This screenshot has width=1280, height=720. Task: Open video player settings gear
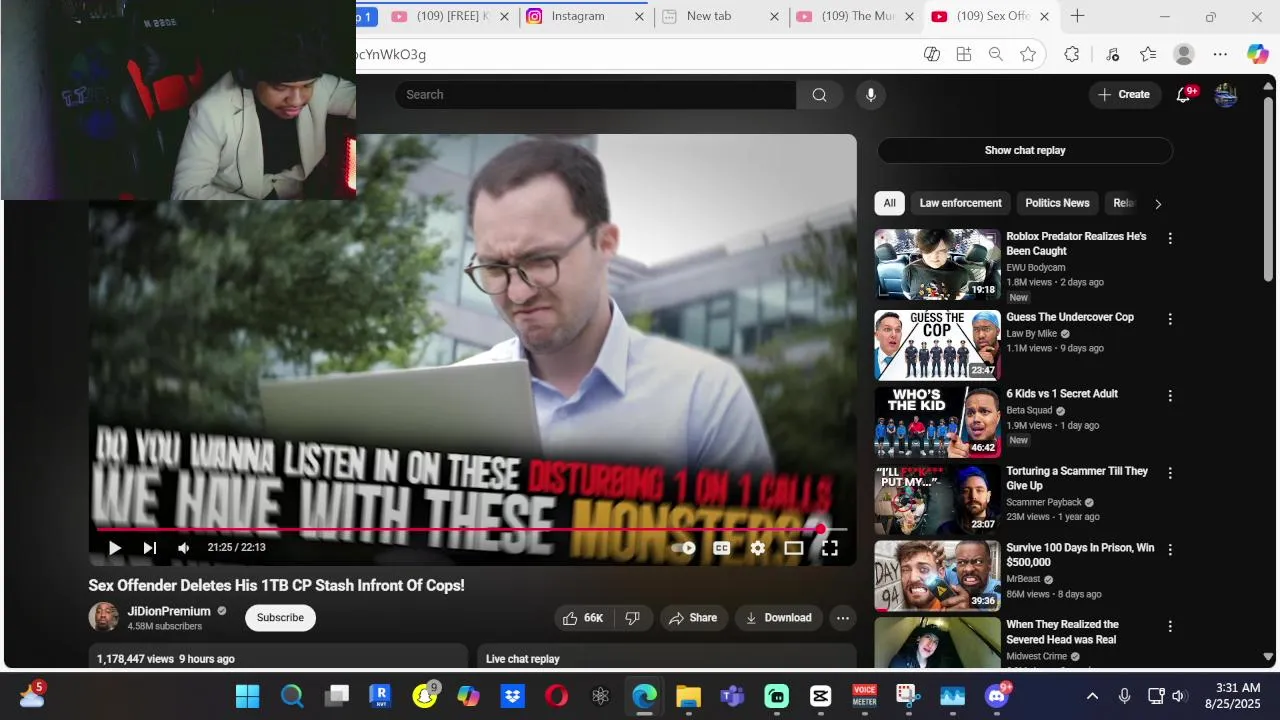[x=758, y=548]
